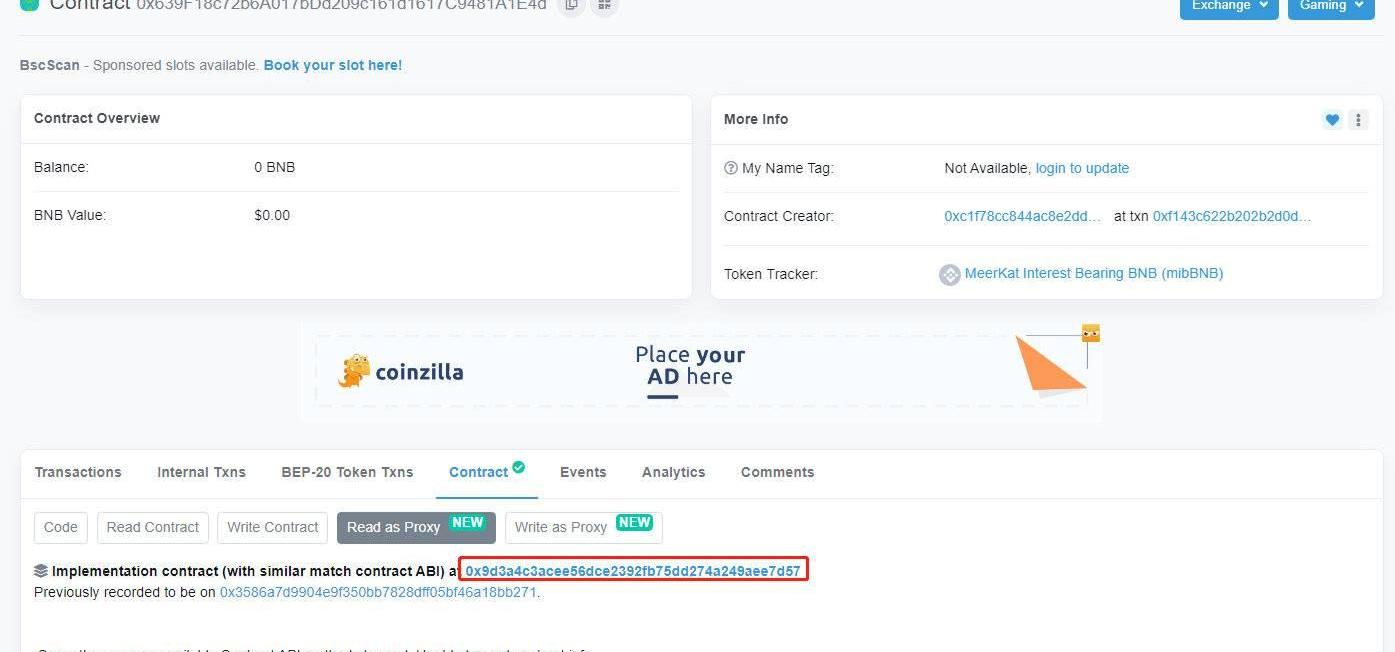
Task: Click the small ad icon on the banner corner
Action: (1091, 333)
